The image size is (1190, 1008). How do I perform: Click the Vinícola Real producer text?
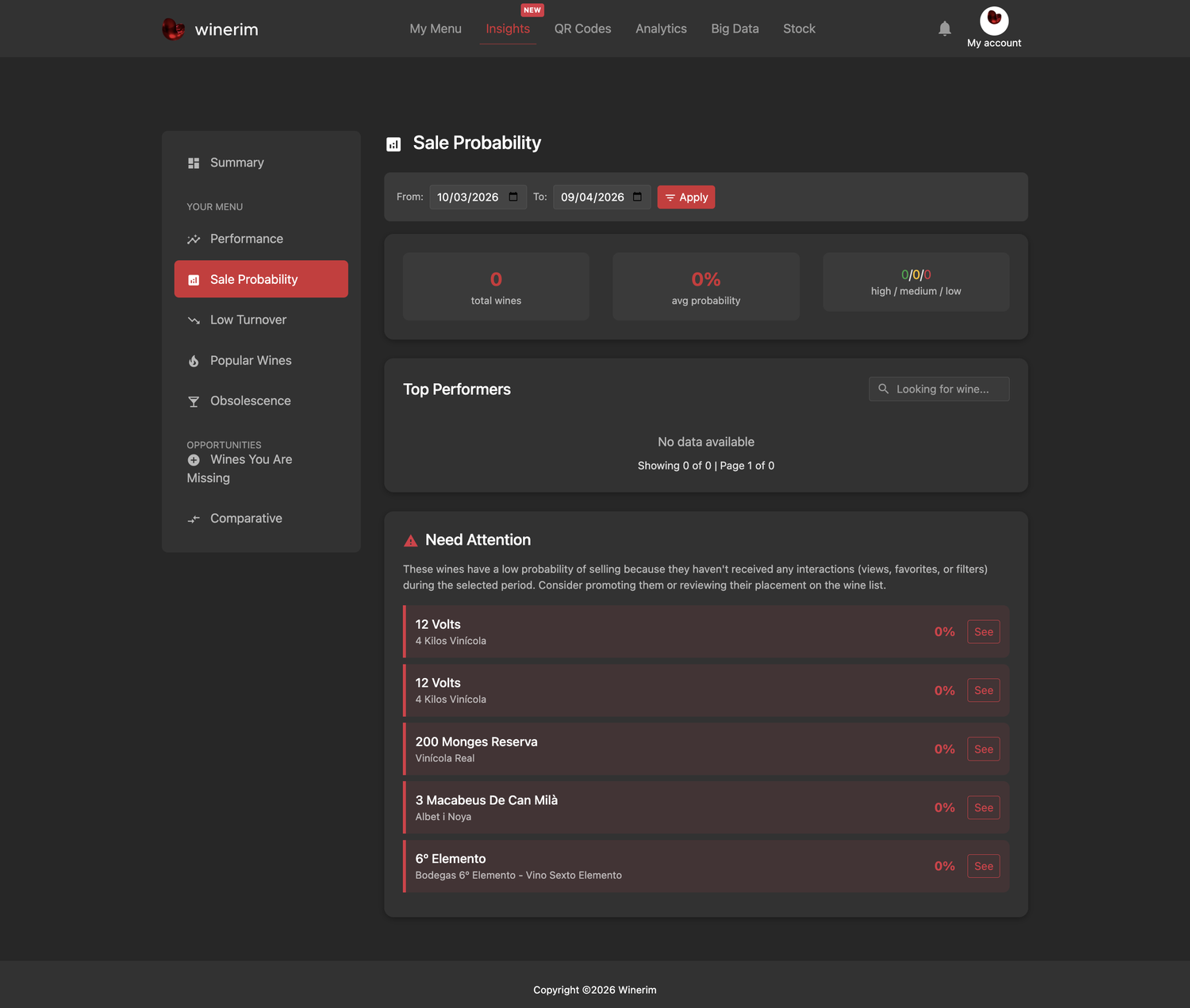click(x=445, y=758)
